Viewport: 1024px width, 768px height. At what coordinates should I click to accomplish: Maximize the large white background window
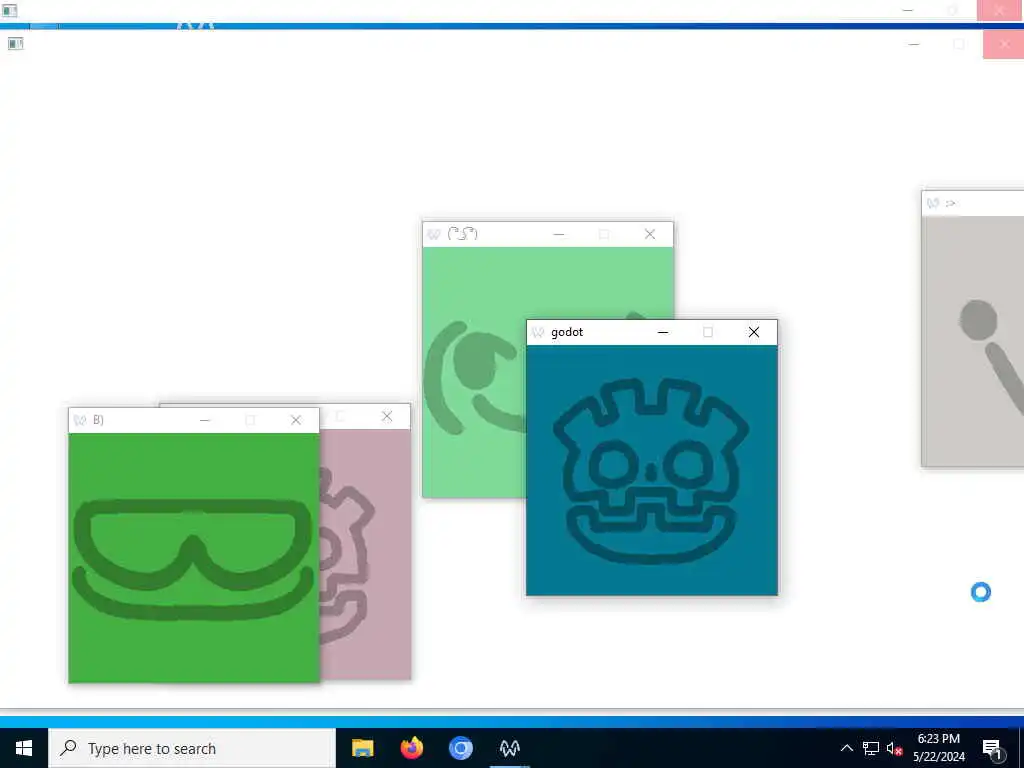tap(959, 44)
